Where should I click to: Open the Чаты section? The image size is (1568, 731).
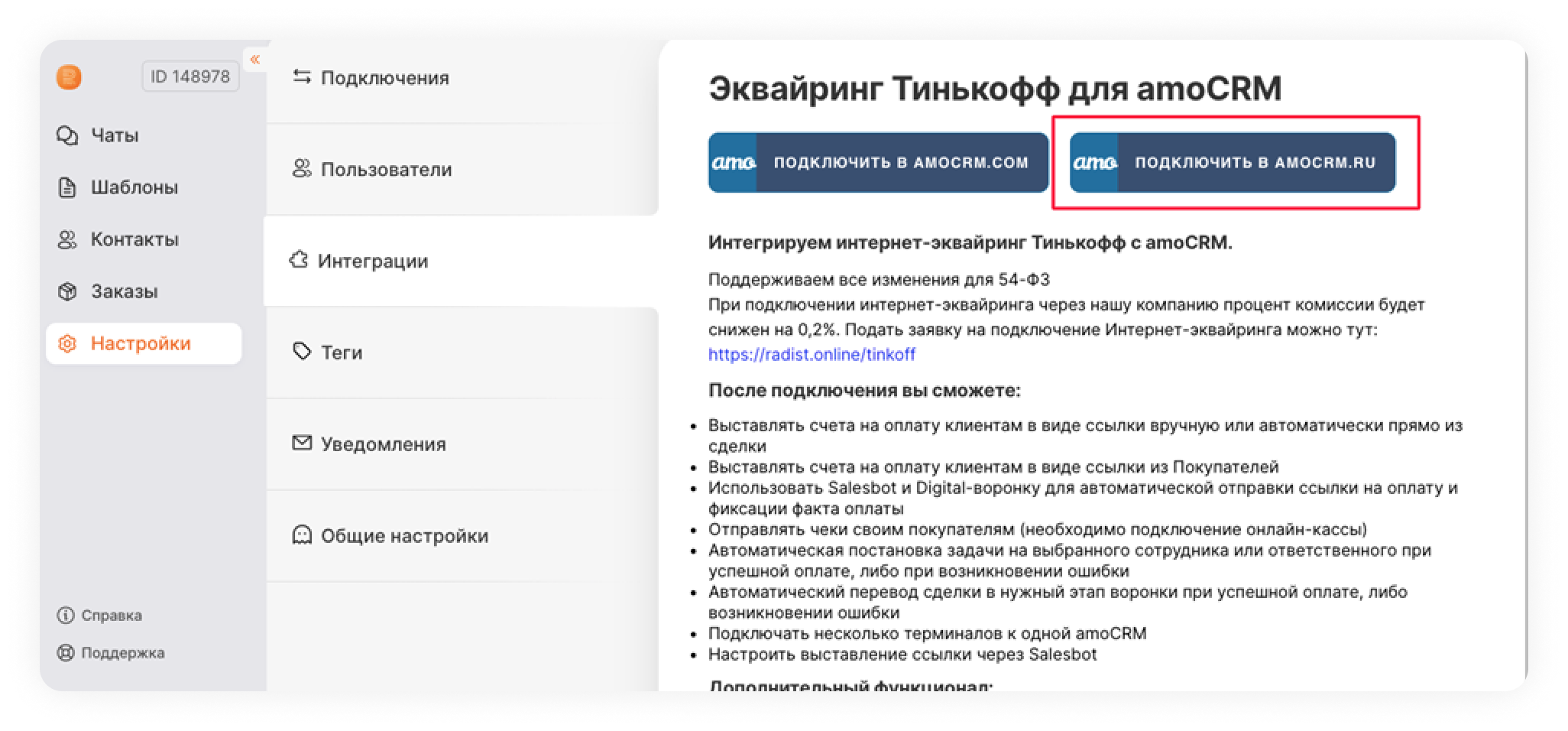[x=115, y=135]
